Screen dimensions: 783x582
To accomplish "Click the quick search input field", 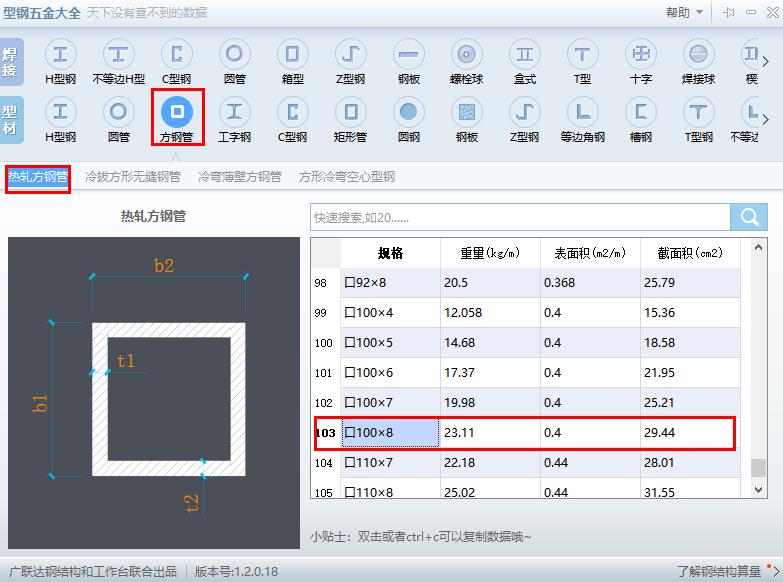I will (520, 217).
